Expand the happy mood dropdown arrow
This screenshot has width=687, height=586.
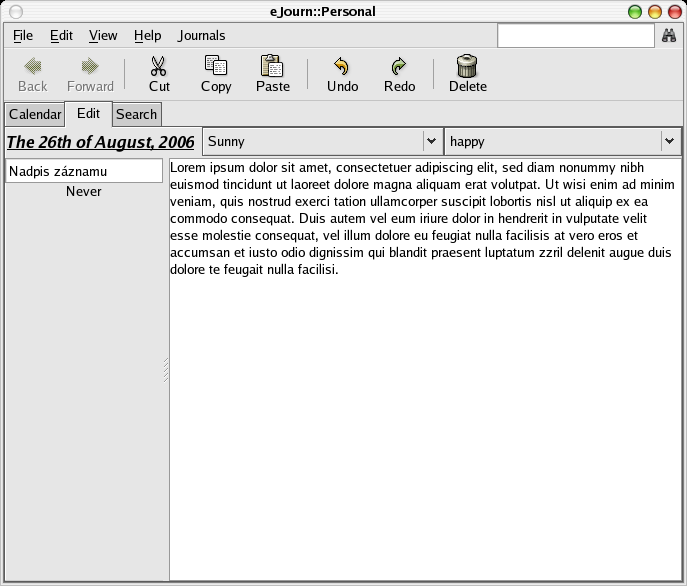(x=669, y=141)
